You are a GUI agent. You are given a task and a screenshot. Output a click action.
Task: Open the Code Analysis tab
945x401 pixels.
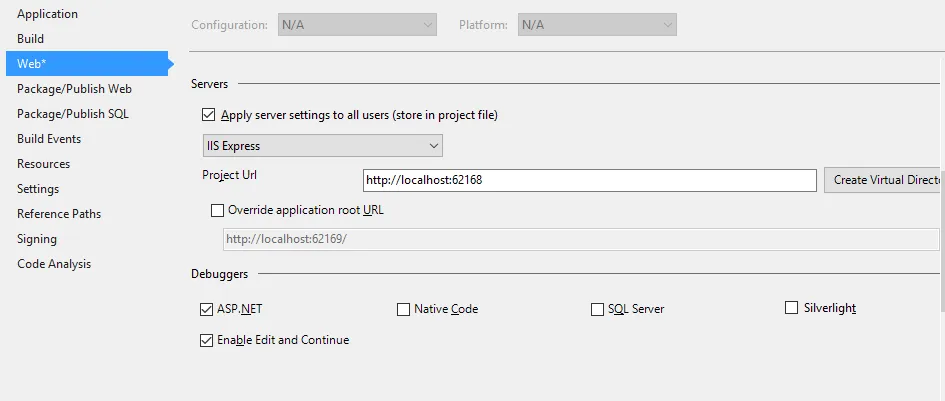(54, 264)
